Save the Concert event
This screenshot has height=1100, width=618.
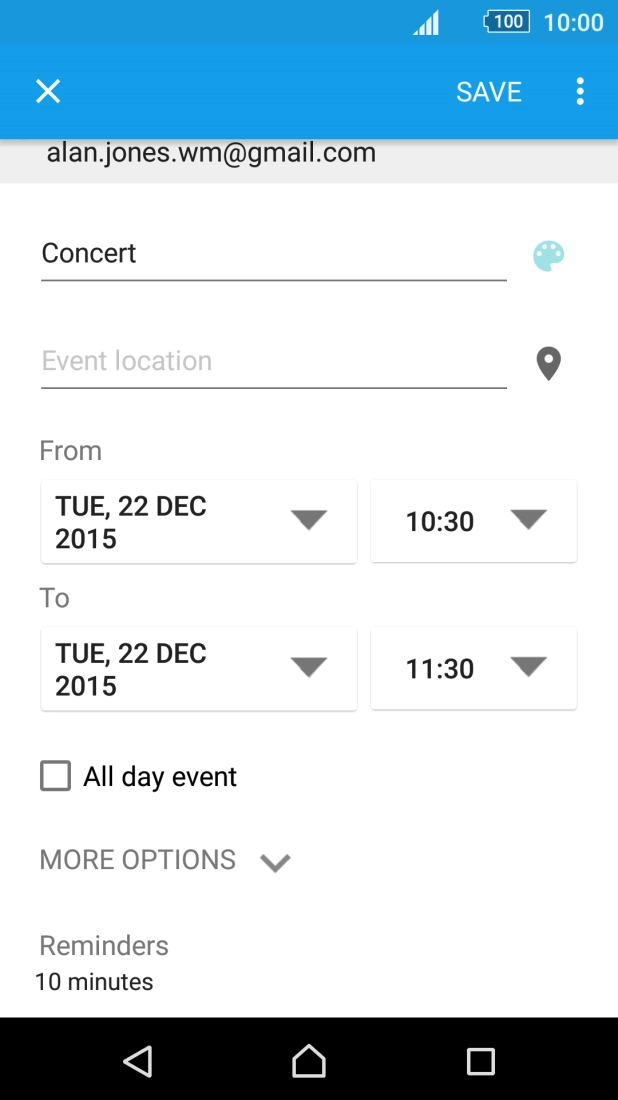click(488, 92)
